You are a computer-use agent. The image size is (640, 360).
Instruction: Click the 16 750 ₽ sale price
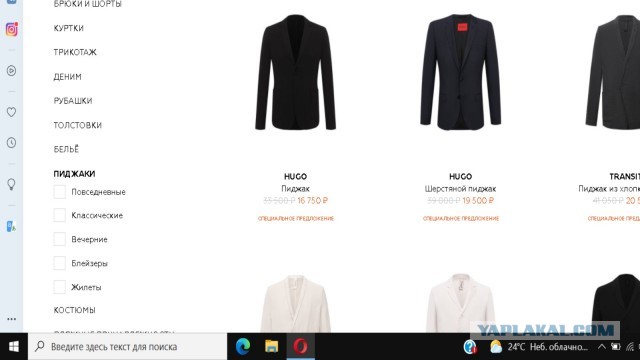coord(313,201)
